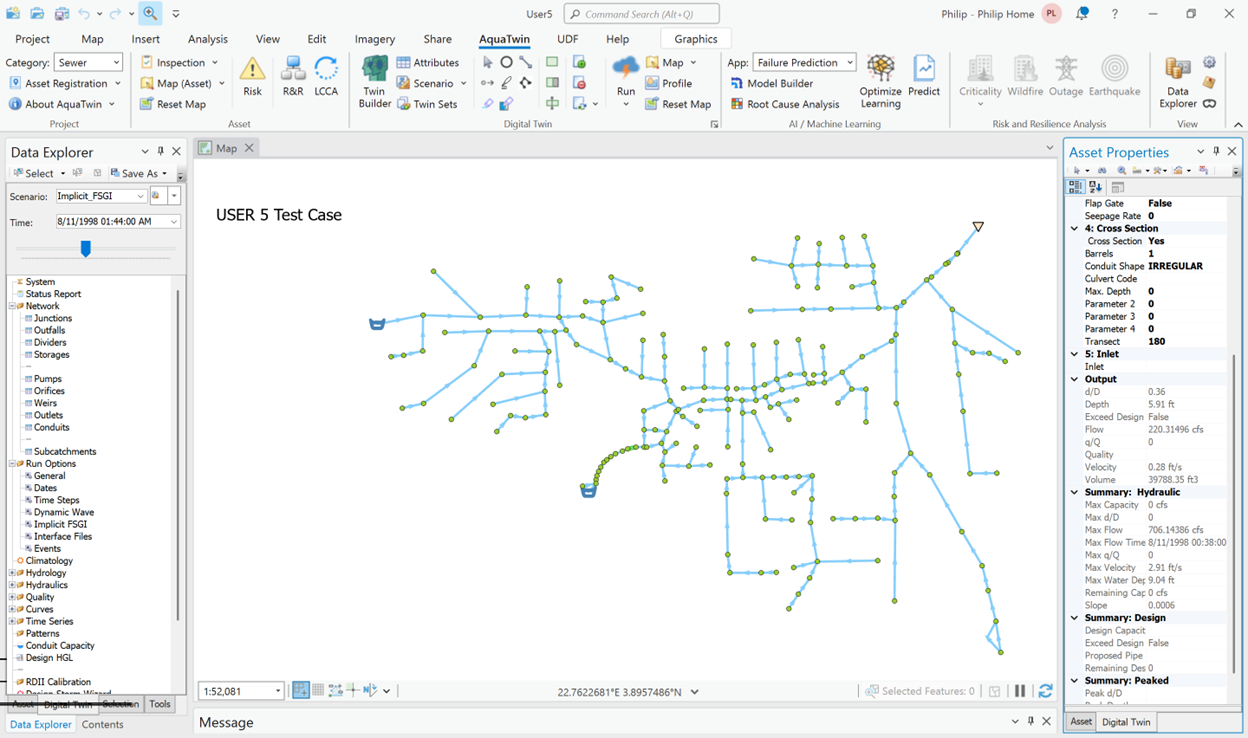Screen dimensions: 1248x738
Task: Collapse the Summary: Hydraulic section
Action: pyautogui.click(x=1075, y=492)
